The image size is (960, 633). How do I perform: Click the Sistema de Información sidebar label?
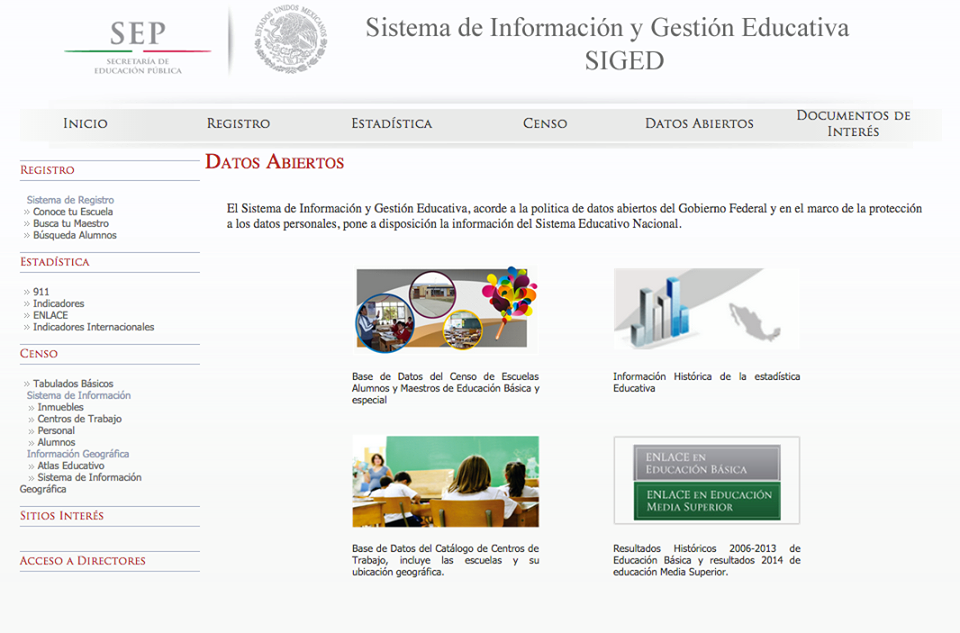pos(79,395)
